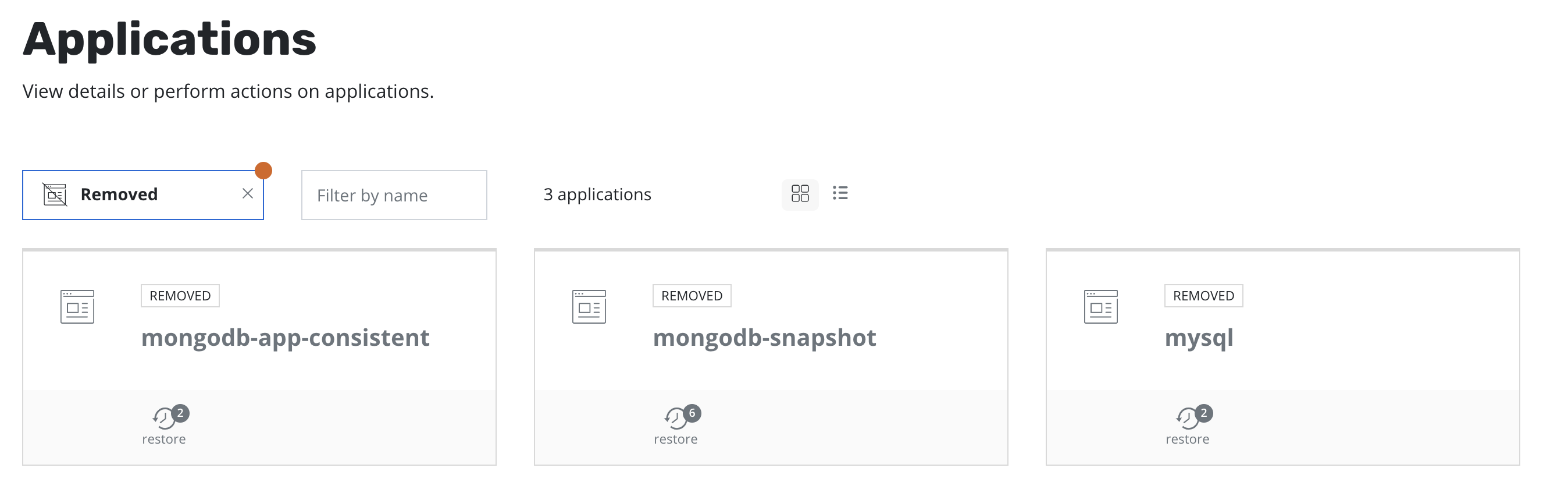Viewport: 1568px width, 496px height.
Task: Switch to grid view layout
Action: [x=799, y=194]
